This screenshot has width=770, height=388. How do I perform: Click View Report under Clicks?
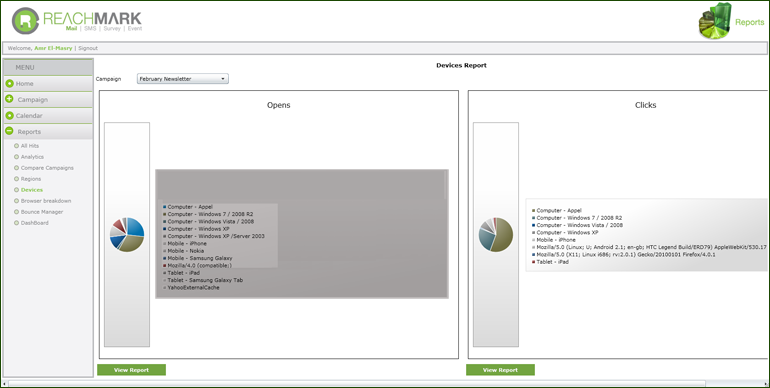500,370
